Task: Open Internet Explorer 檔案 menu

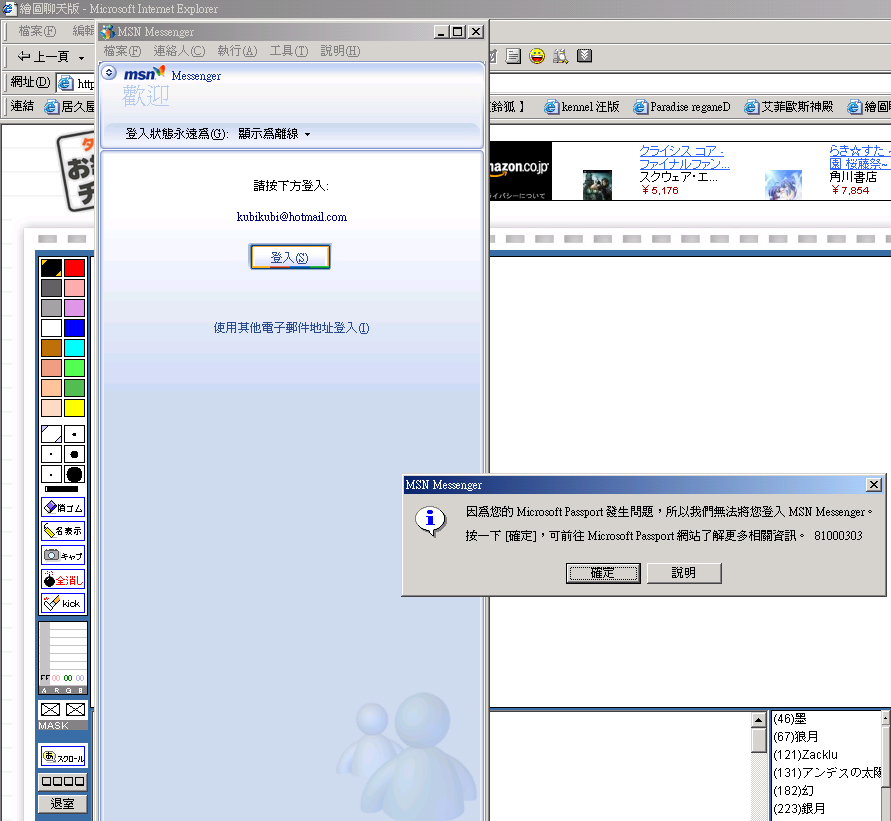Action: [x=37, y=31]
